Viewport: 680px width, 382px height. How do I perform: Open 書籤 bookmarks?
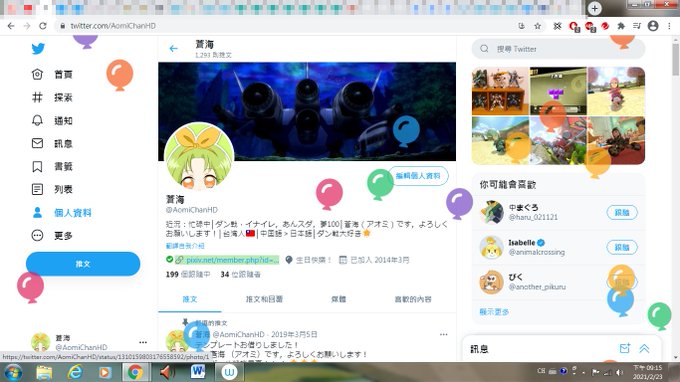click(52, 167)
